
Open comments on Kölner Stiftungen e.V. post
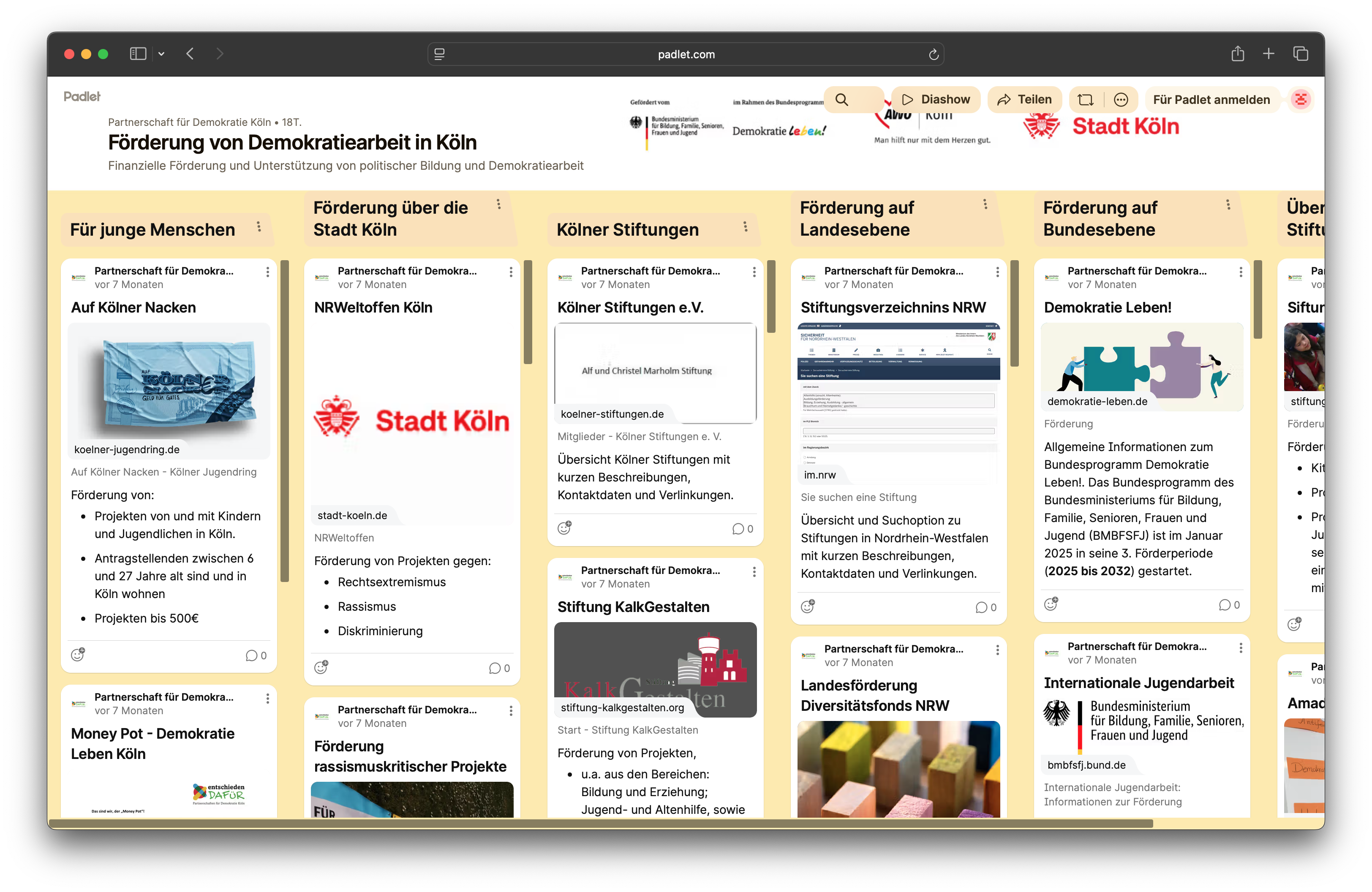pos(743,528)
